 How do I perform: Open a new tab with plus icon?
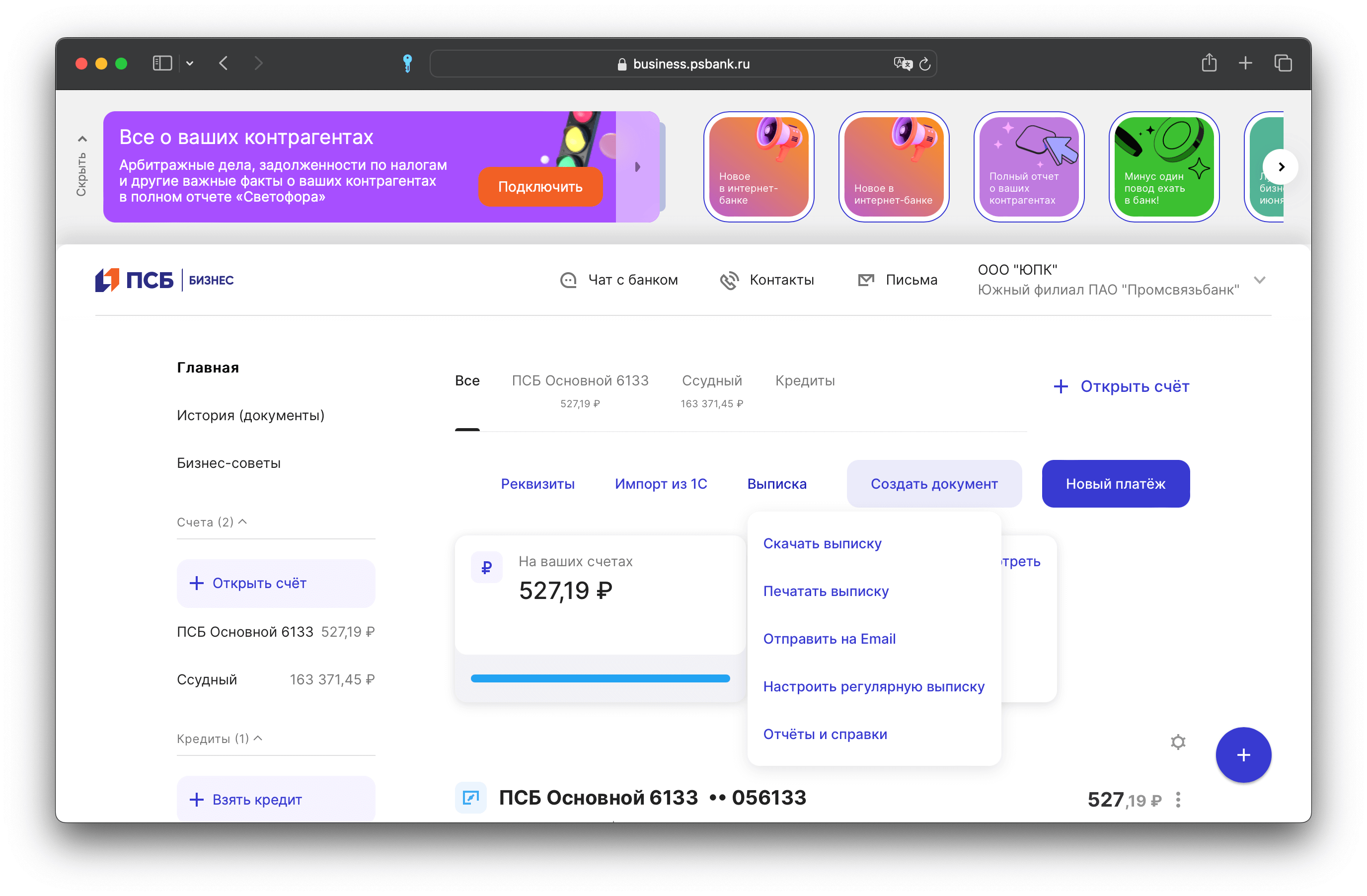tap(1245, 63)
